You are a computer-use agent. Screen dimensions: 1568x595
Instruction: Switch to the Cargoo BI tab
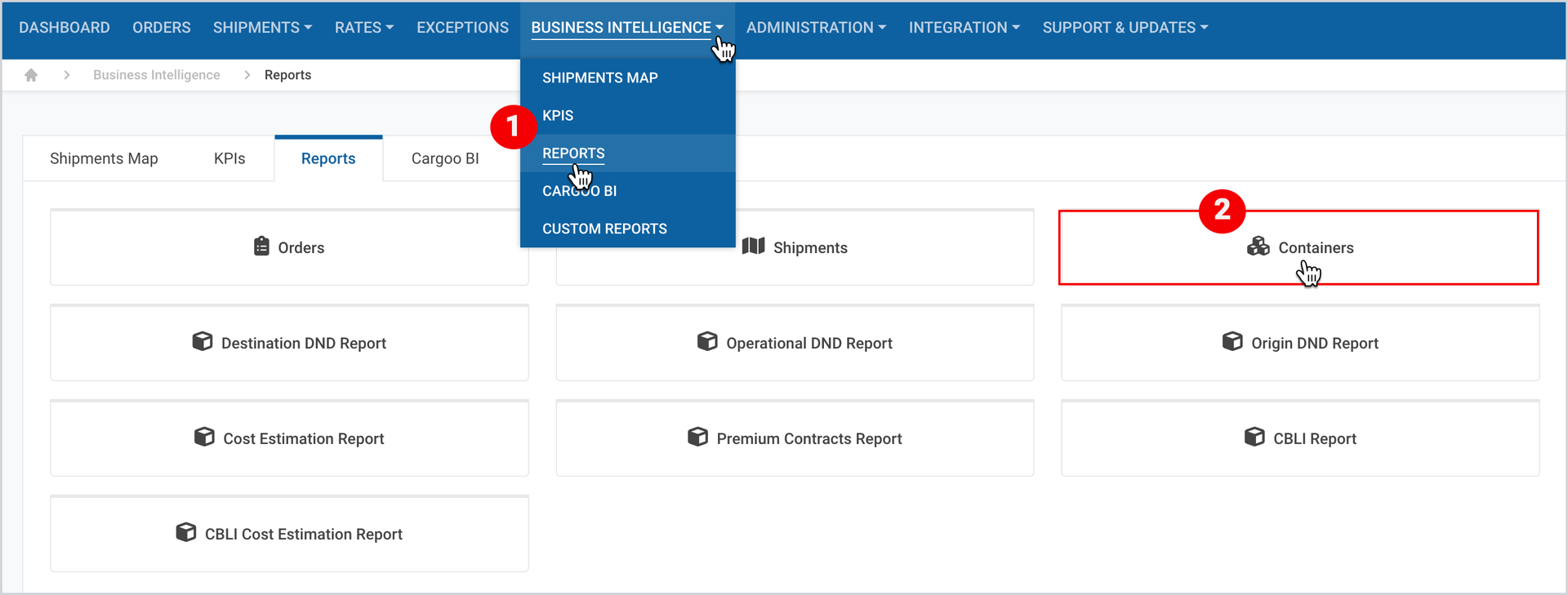[445, 158]
